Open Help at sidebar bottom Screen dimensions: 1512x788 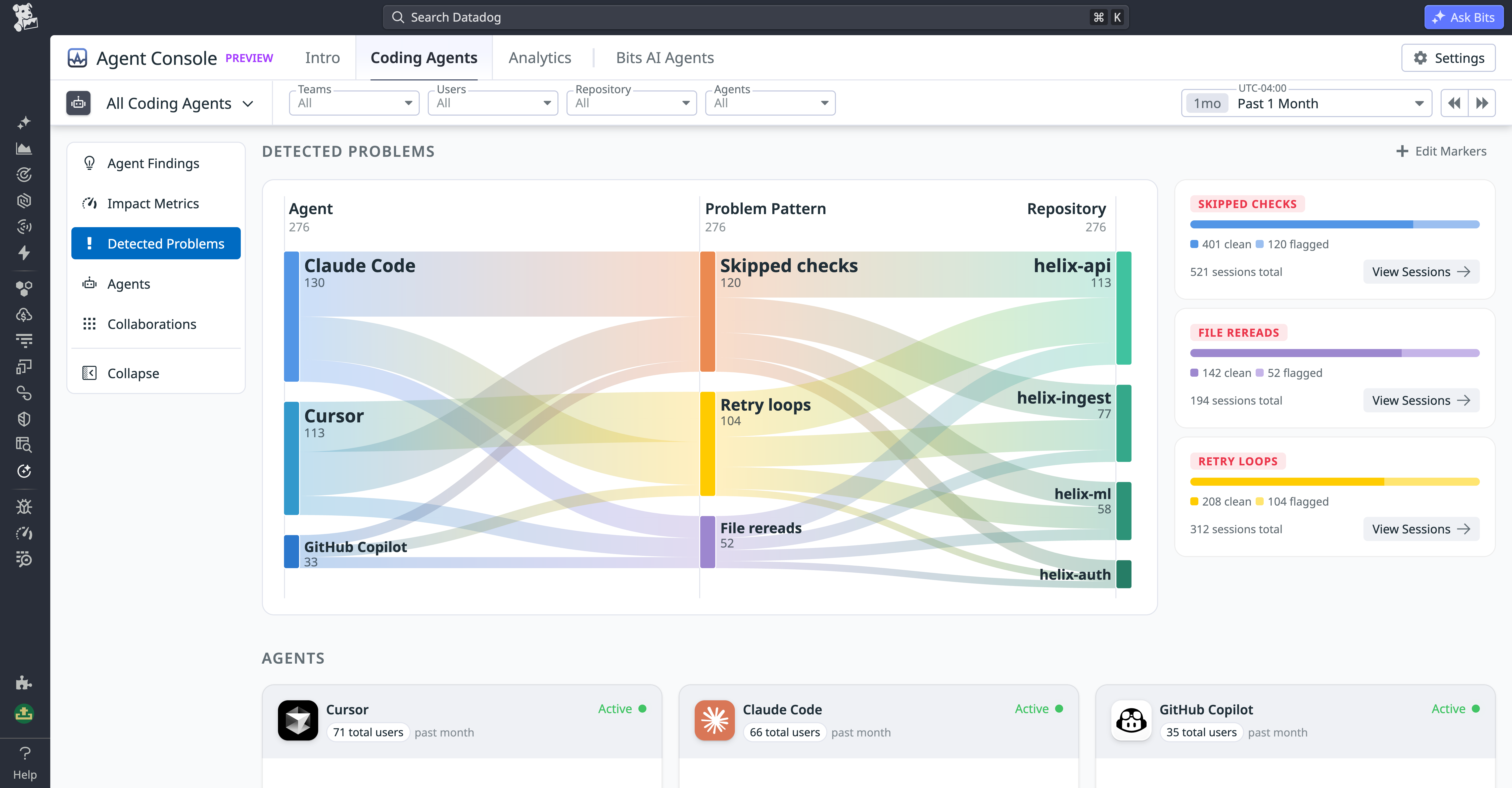point(25,763)
